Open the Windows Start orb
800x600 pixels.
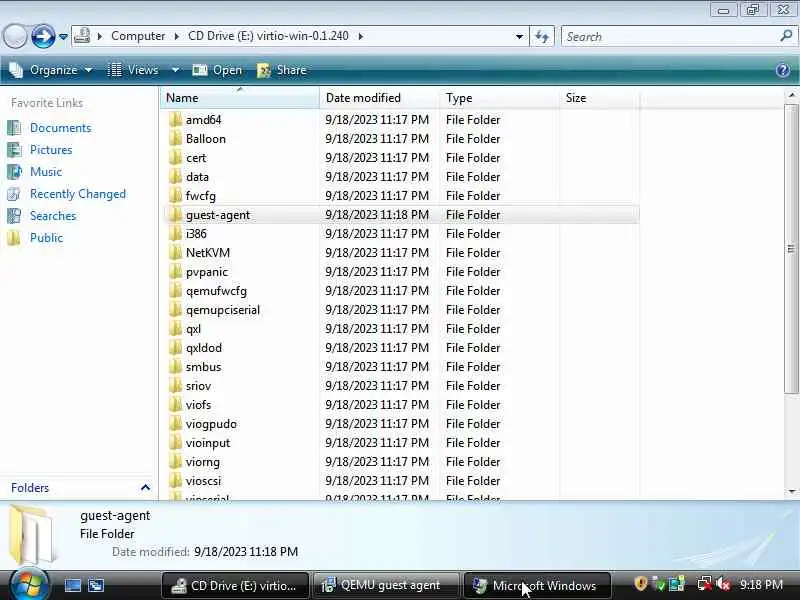point(29,584)
